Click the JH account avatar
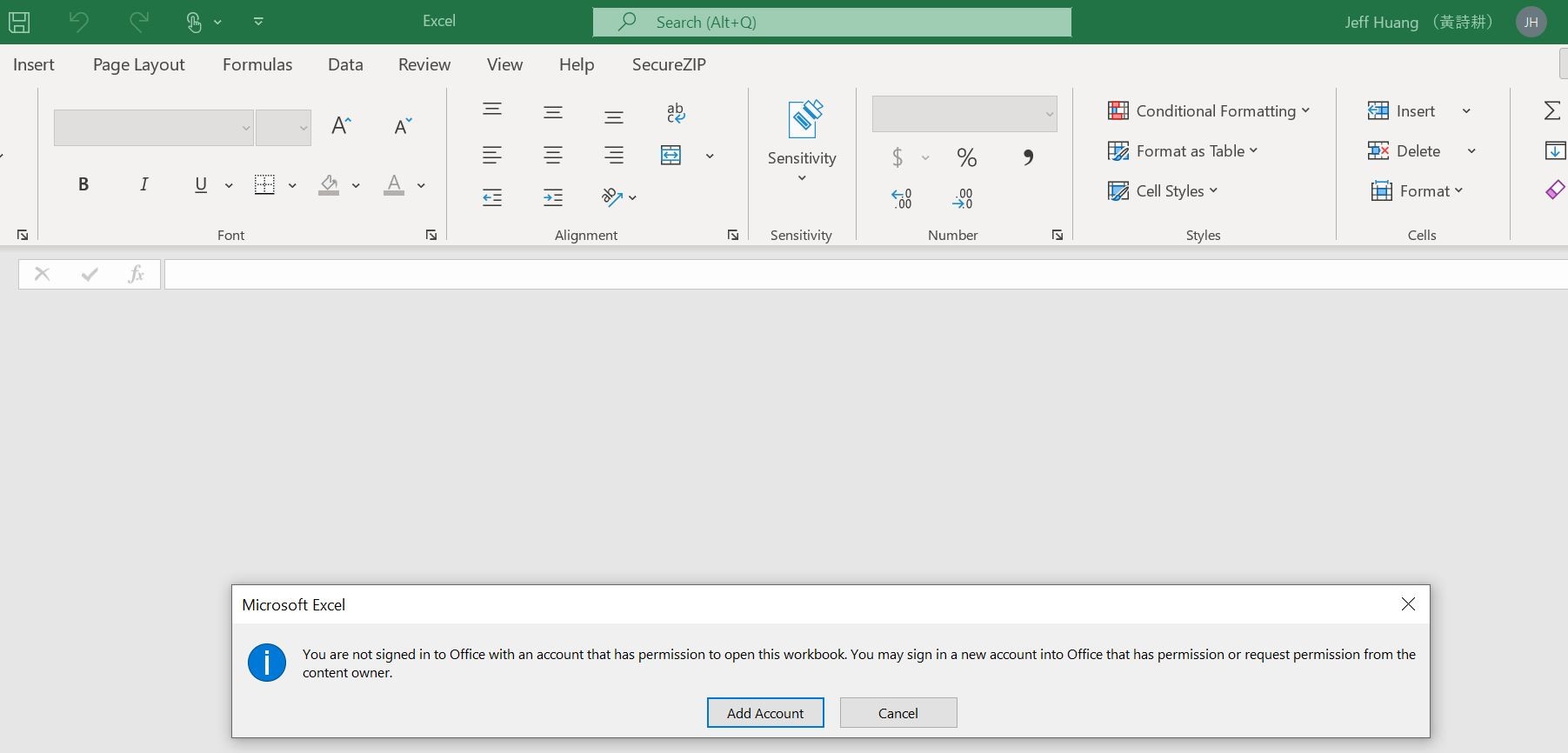 click(x=1531, y=23)
